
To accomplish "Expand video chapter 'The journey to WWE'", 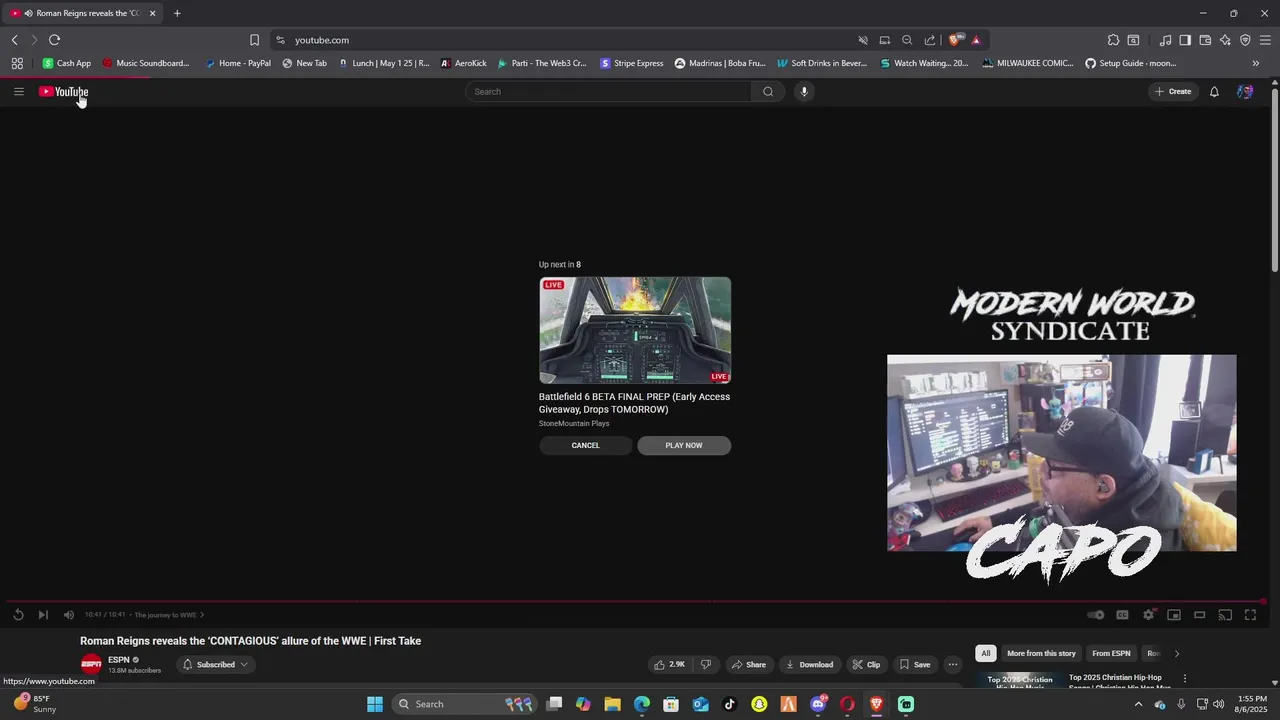I will tap(169, 615).
